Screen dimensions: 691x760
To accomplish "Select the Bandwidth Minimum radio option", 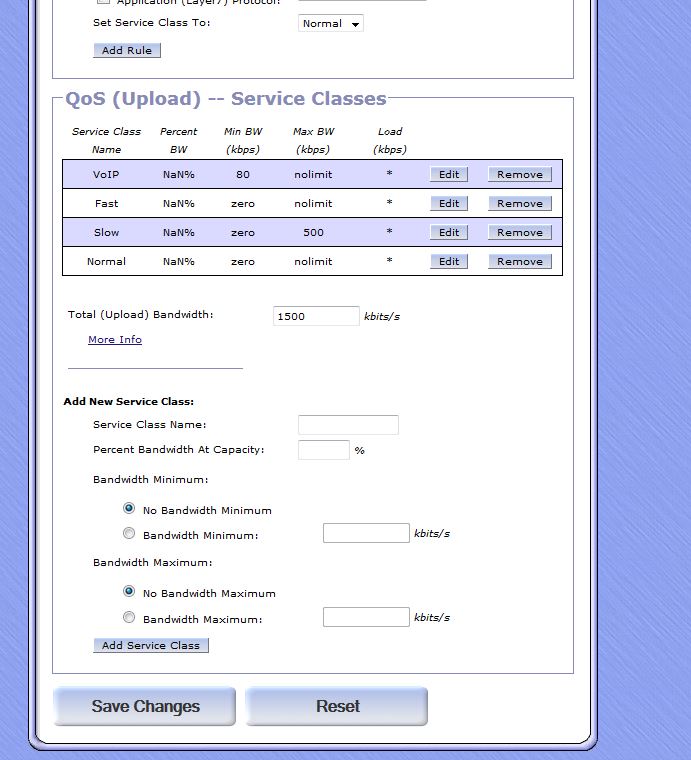I will [x=129, y=534].
